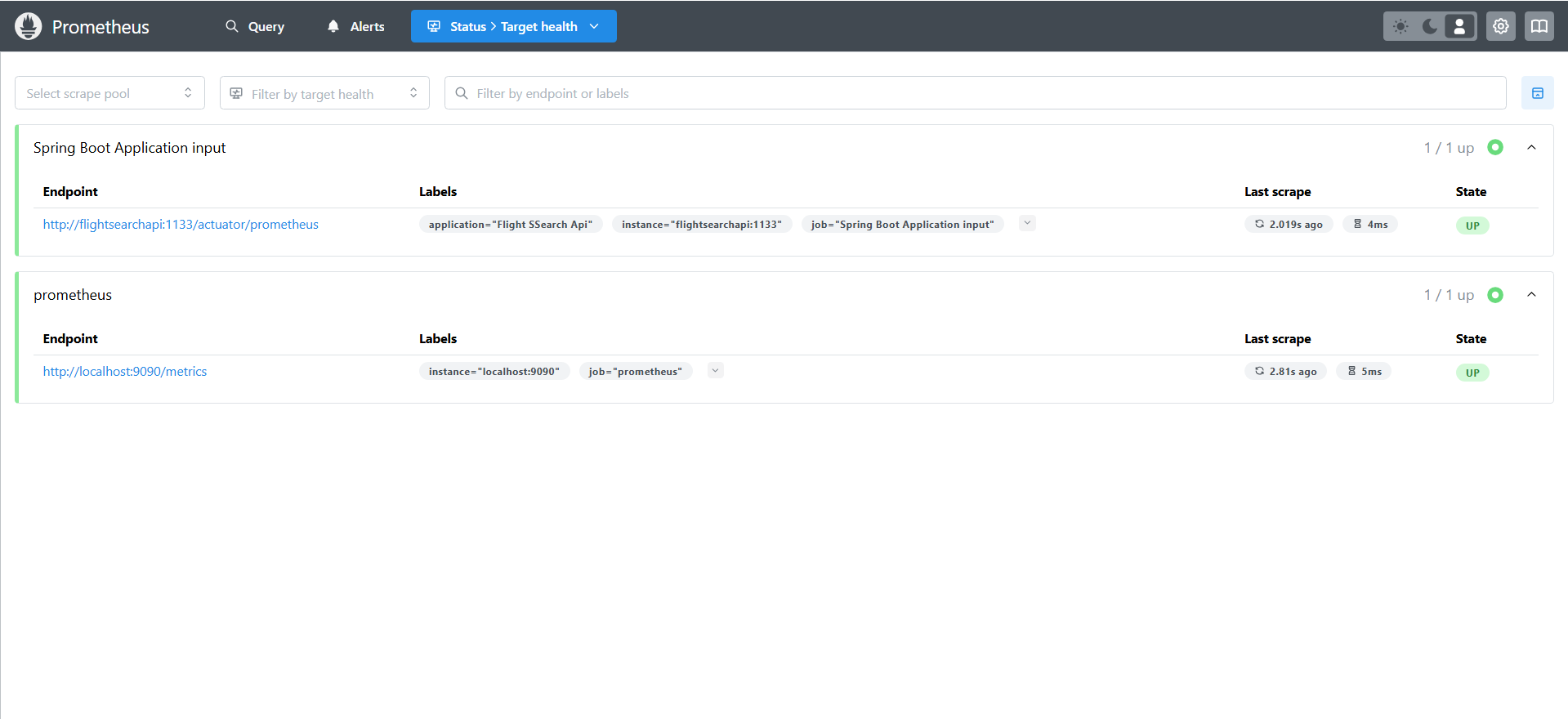Image resolution: width=1568 pixels, height=719 pixels.
Task: Open the Query page
Action: pyautogui.click(x=255, y=26)
